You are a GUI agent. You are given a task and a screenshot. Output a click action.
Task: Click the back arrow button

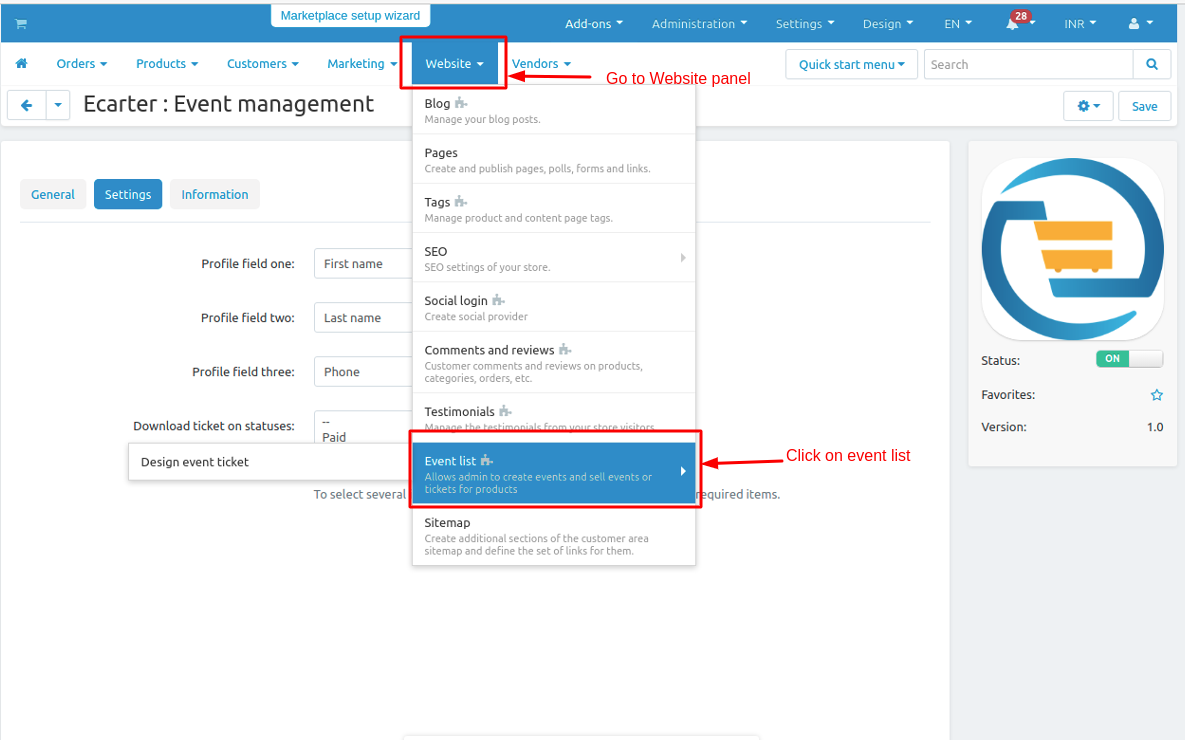tap(27, 105)
